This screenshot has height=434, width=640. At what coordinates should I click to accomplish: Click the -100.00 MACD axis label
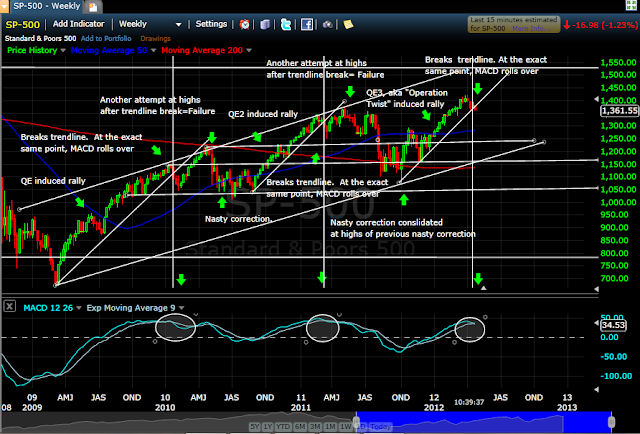tap(616, 376)
